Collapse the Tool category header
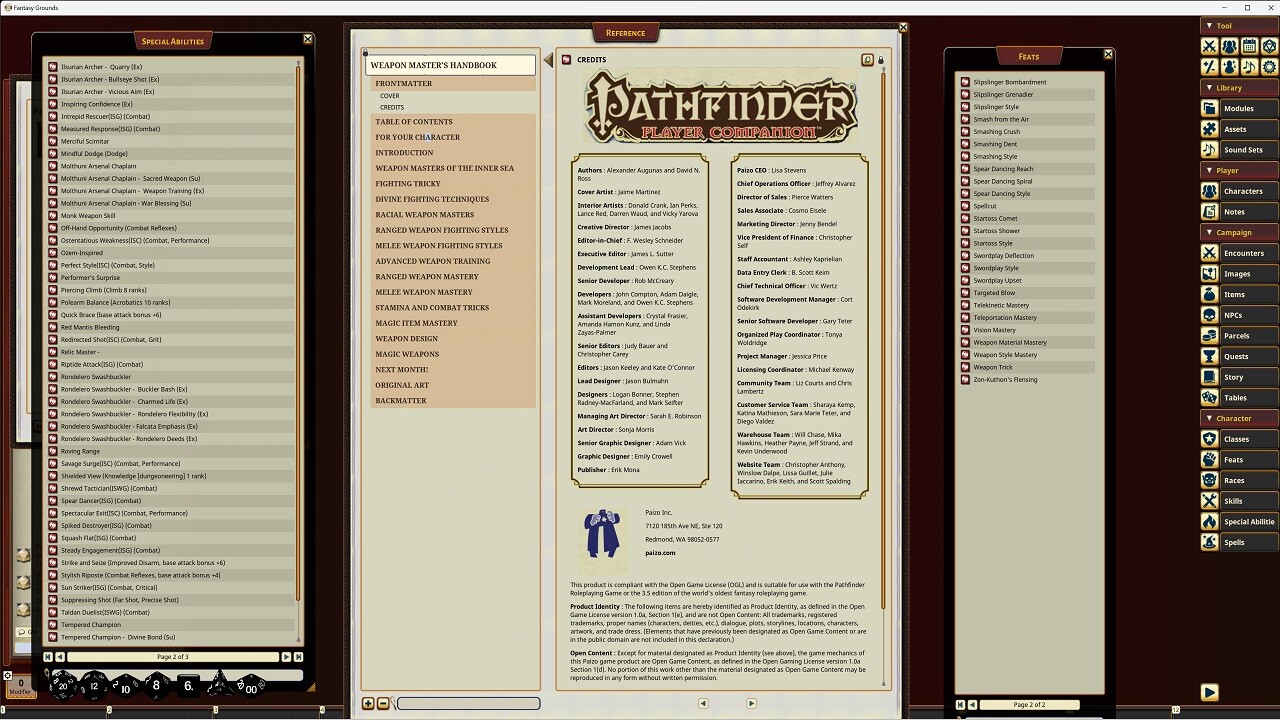This screenshot has width=1280, height=720. point(1240,25)
